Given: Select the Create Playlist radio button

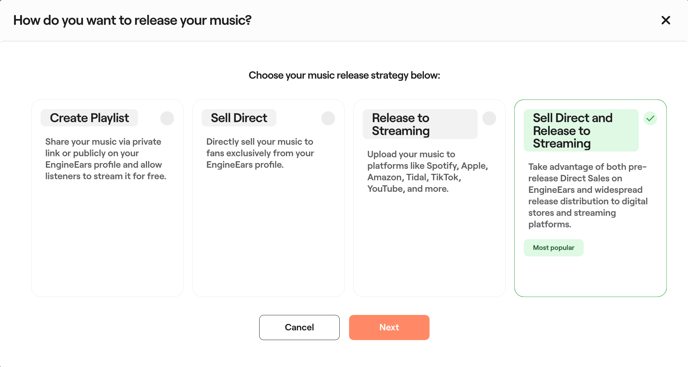Looking at the screenshot, I should (167, 118).
